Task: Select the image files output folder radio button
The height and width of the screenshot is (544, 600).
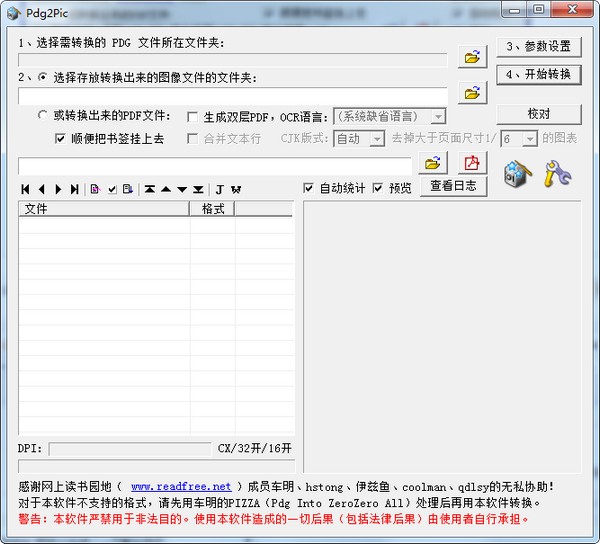Action: pyautogui.click(x=42, y=77)
